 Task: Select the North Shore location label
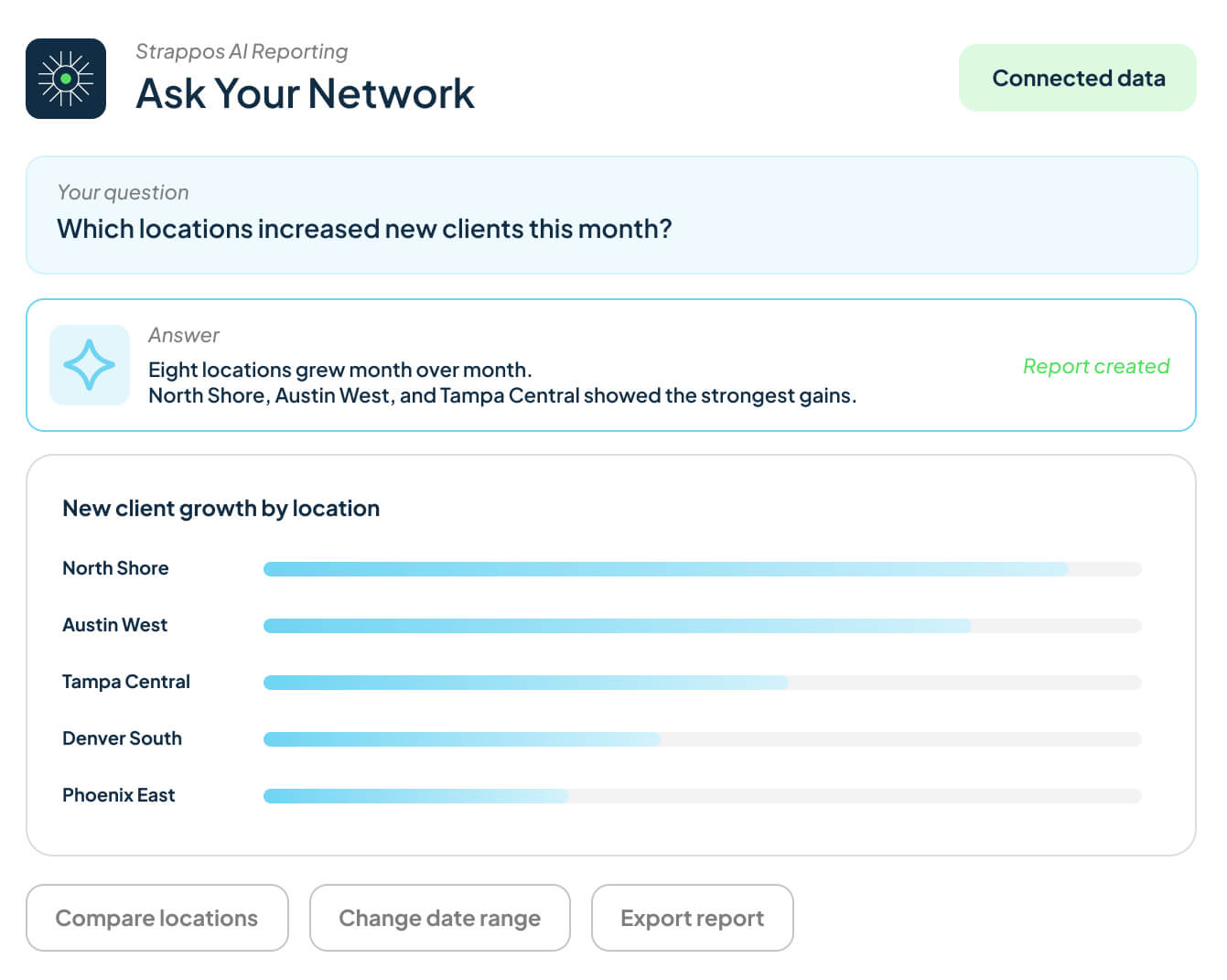click(115, 568)
